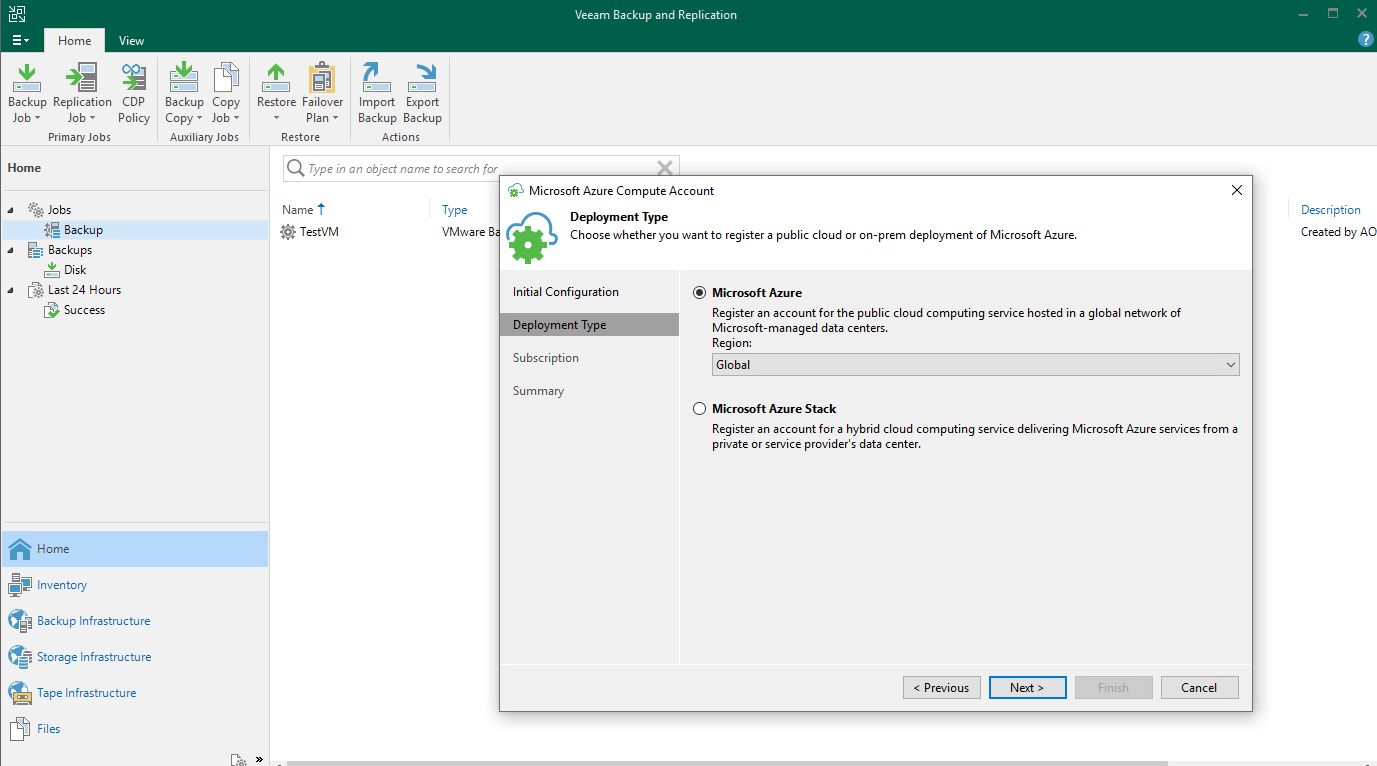Select the Last 24 Hours tree item
Viewport: 1377px width, 766px height.
tap(84, 290)
